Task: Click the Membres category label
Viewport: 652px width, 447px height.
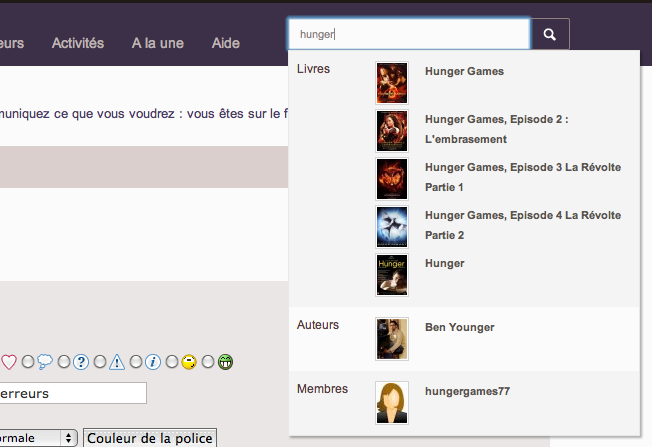Action: tap(322, 389)
